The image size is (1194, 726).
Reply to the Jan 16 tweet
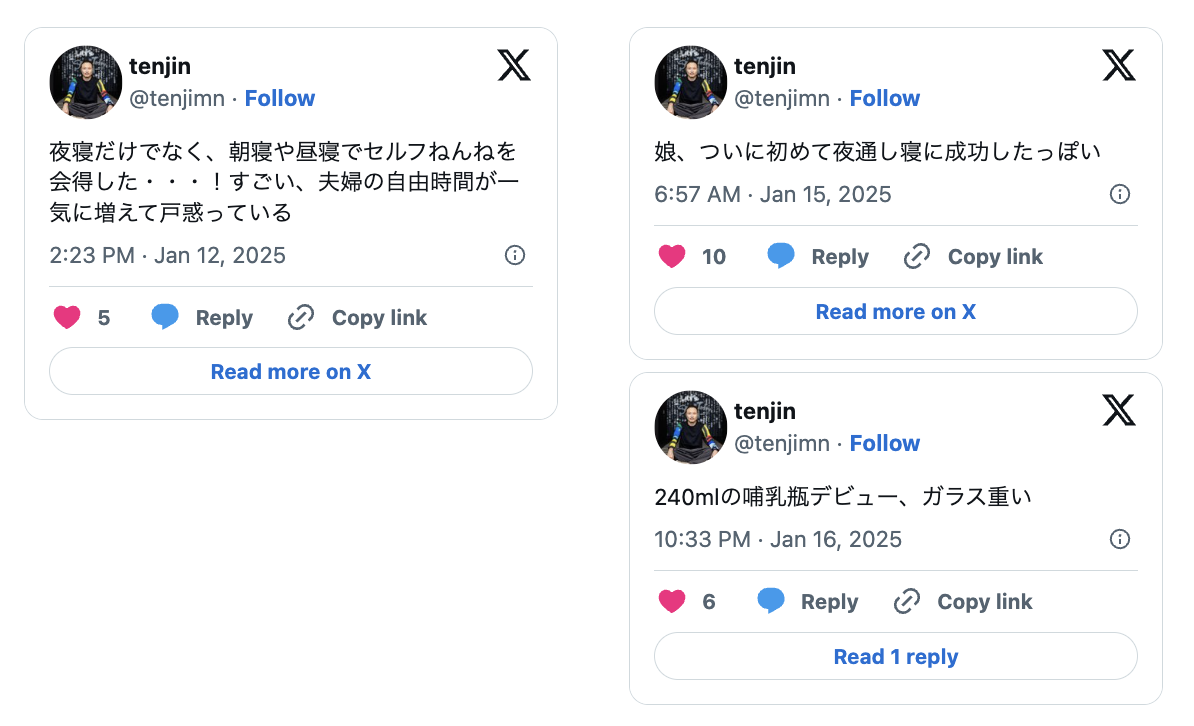pos(807,602)
